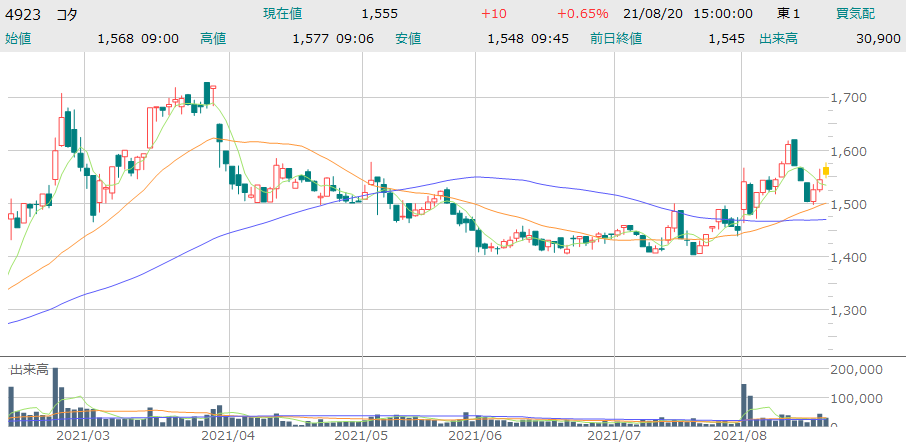The width and height of the screenshot is (906, 447).
Task: Click the 2021/08 date axis label
Action: [740, 436]
